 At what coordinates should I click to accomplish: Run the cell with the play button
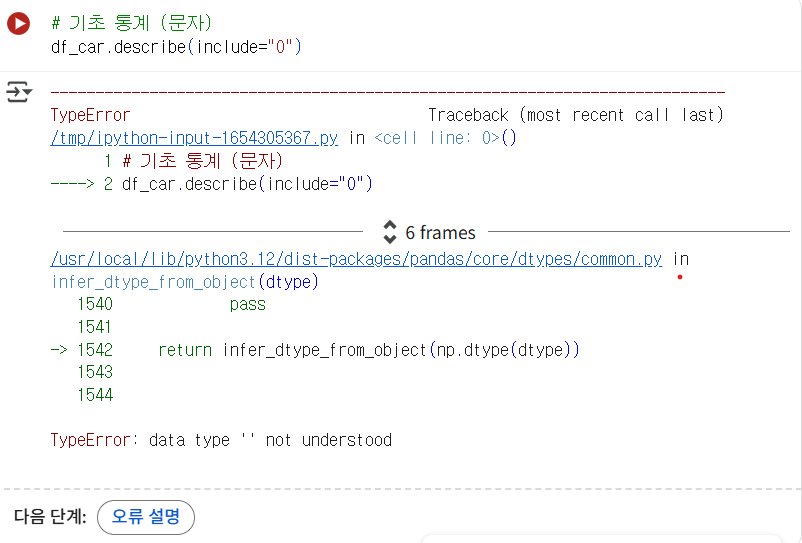[x=18, y=24]
